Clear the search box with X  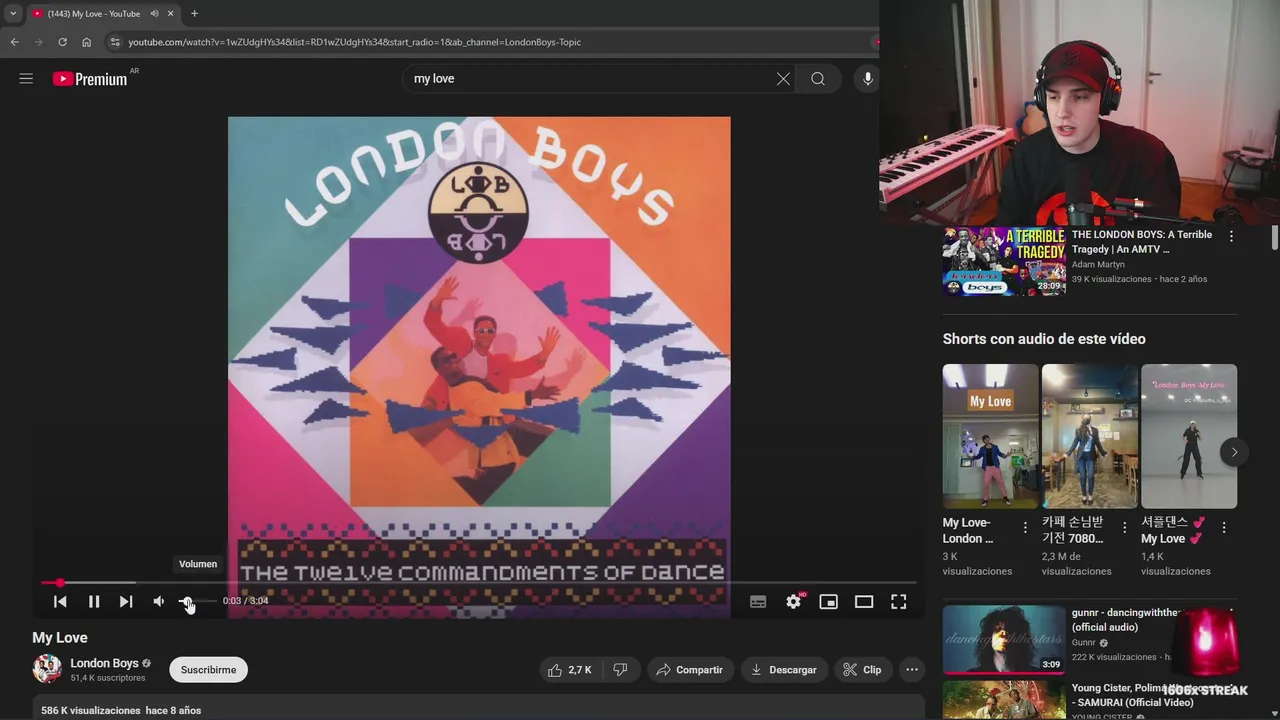coord(783,79)
